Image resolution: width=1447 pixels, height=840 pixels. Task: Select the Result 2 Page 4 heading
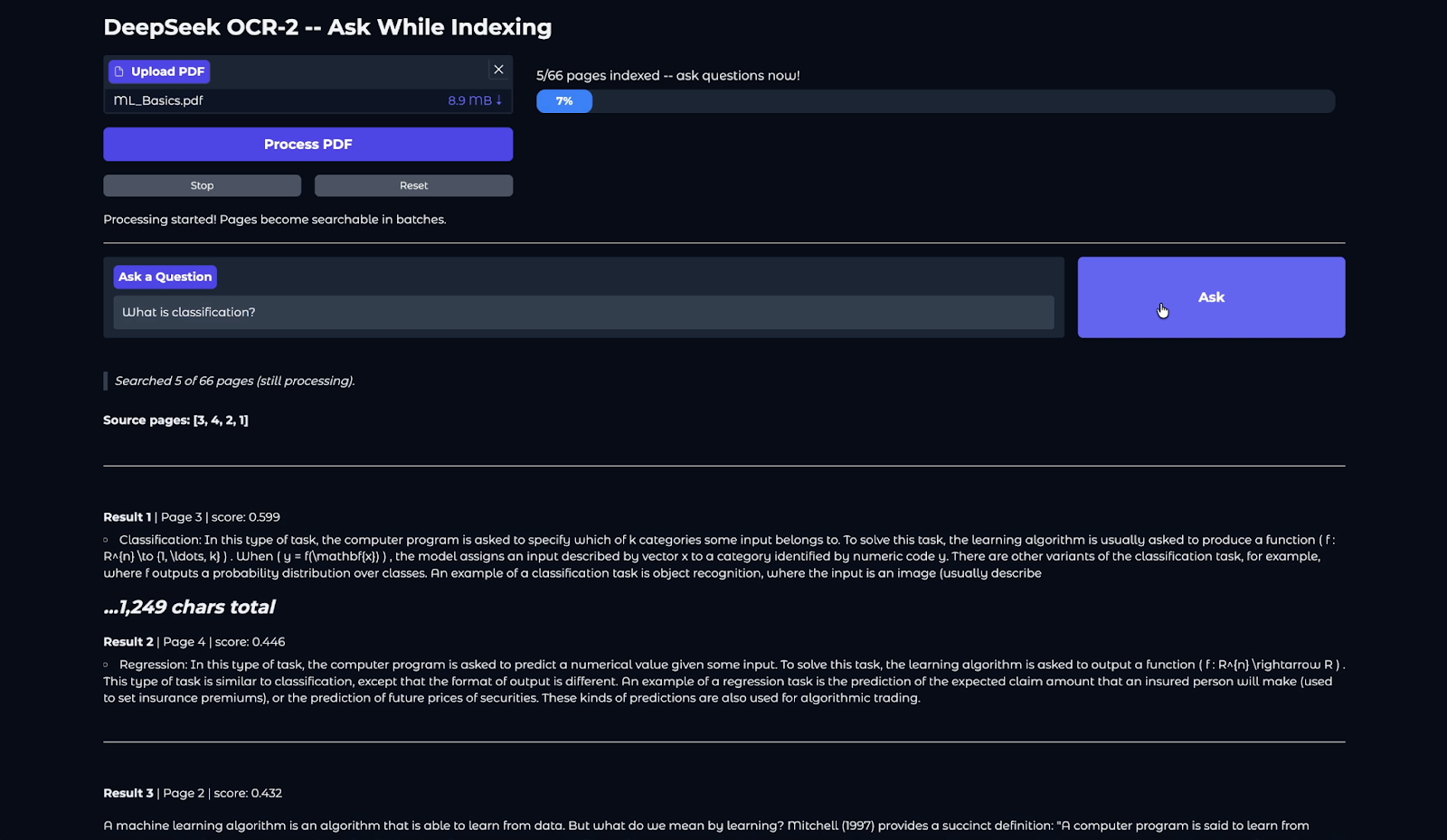point(194,642)
